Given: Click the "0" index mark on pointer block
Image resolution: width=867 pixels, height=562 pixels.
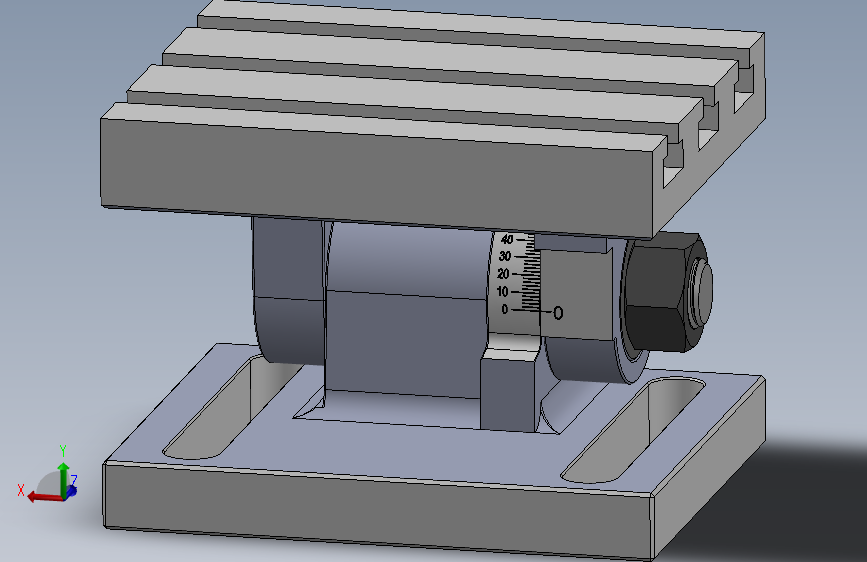Looking at the screenshot, I should (558, 314).
